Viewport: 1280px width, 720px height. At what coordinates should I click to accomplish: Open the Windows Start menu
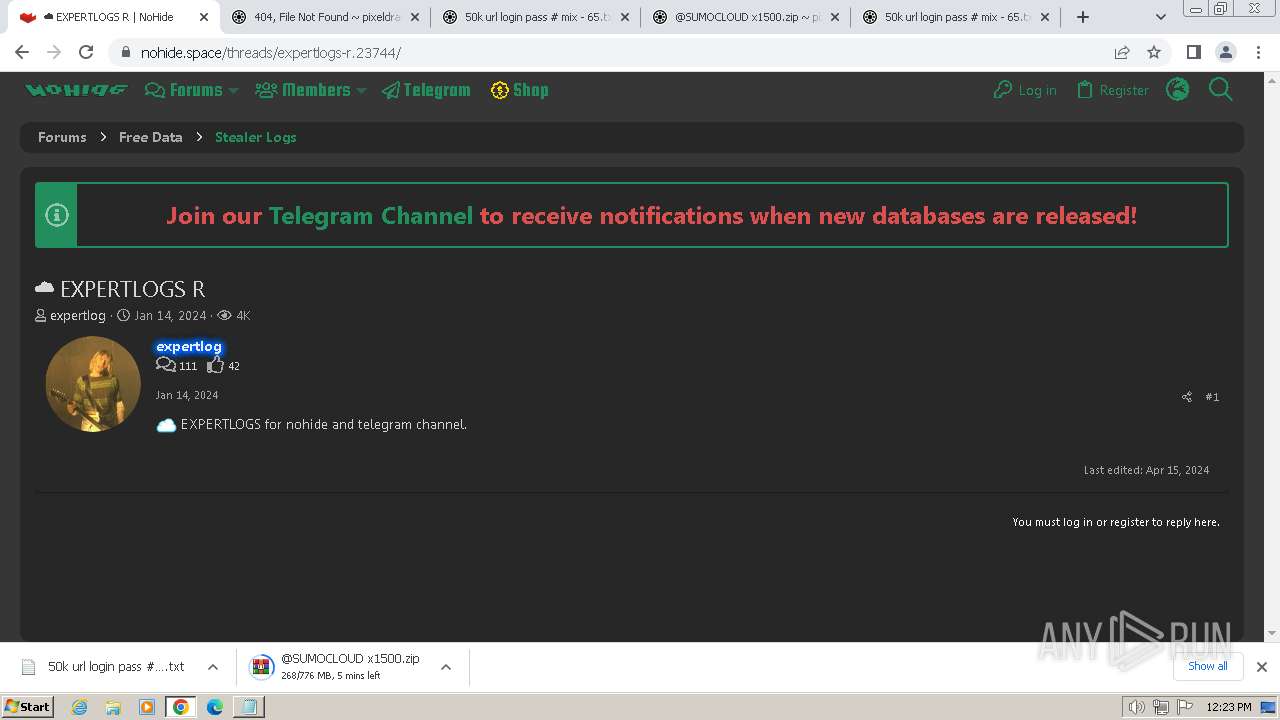pyautogui.click(x=27, y=706)
